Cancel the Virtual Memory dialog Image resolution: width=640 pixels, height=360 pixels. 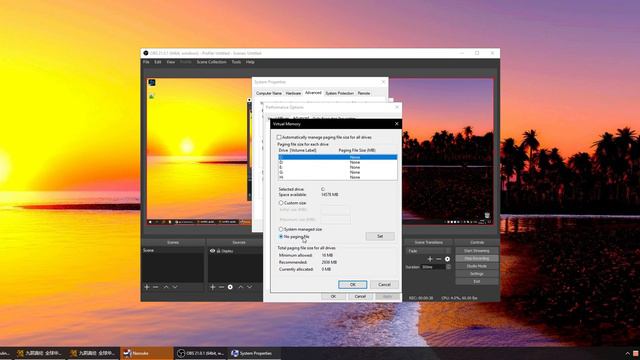(x=384, y=284)
